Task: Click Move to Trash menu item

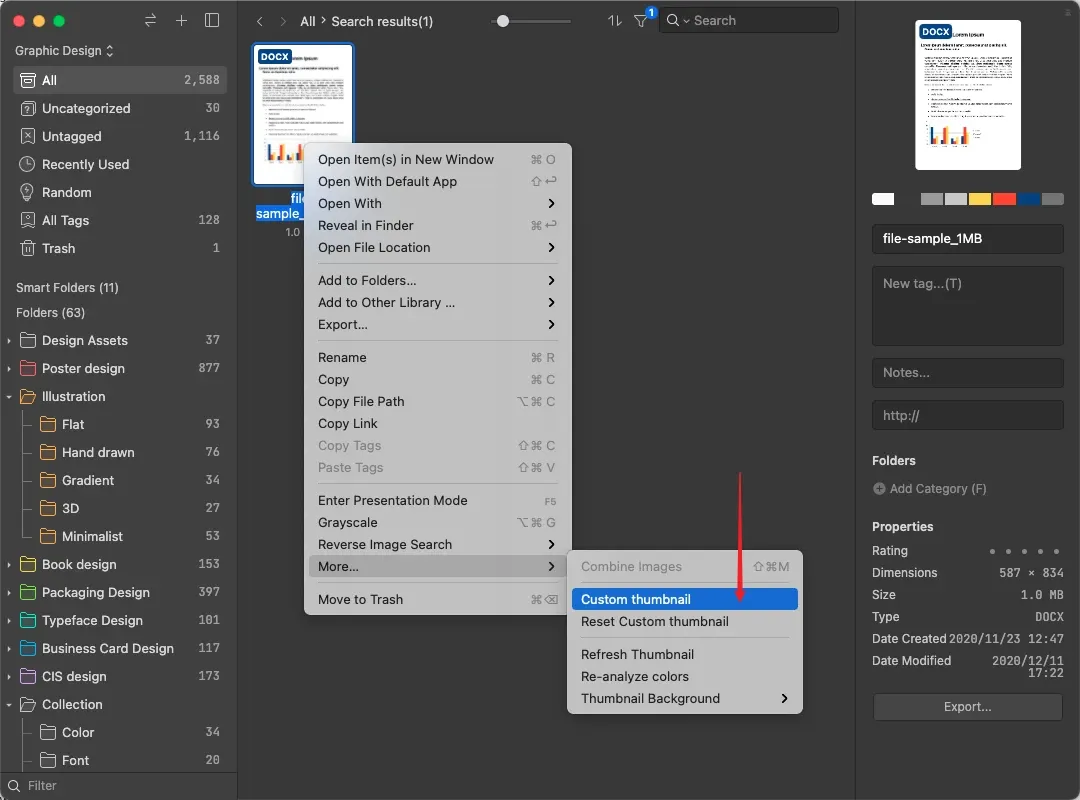Action: tap(360, 599)
